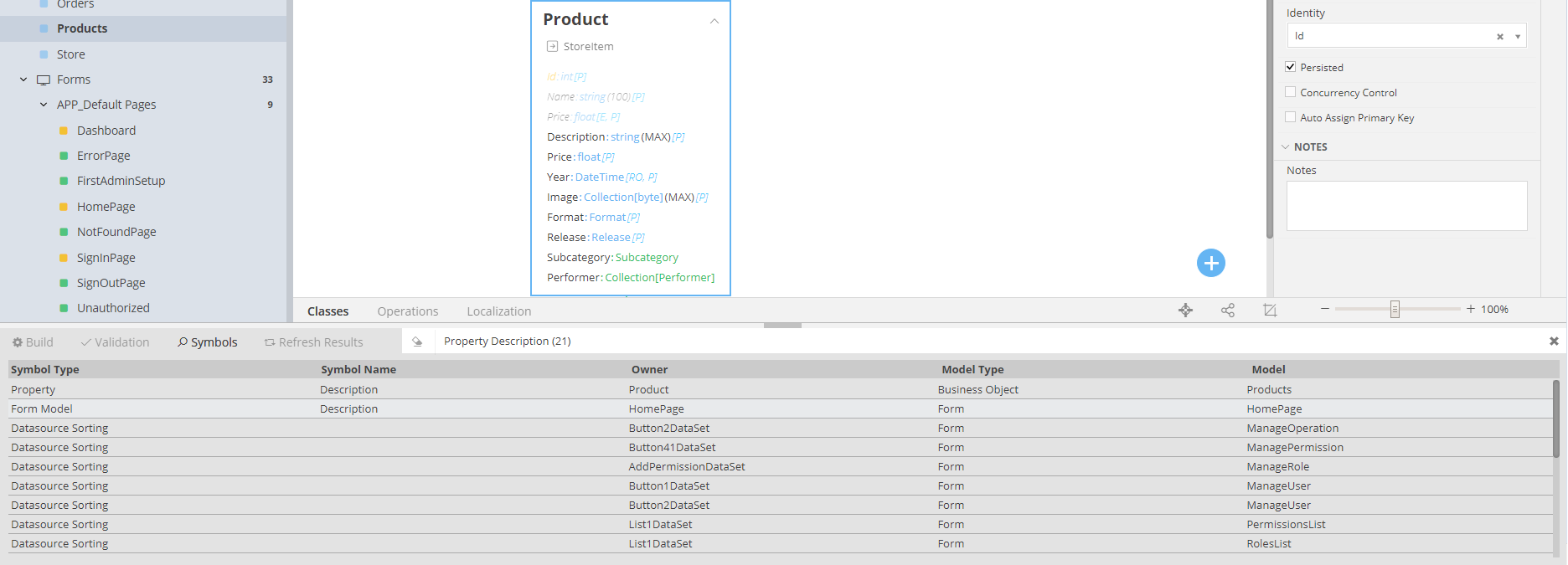Image resolution: width=1568 pixels, height=565 pixels.
Task: Click the blue add class plus button
Action: pyautogui.click(x=1210, y=263)
